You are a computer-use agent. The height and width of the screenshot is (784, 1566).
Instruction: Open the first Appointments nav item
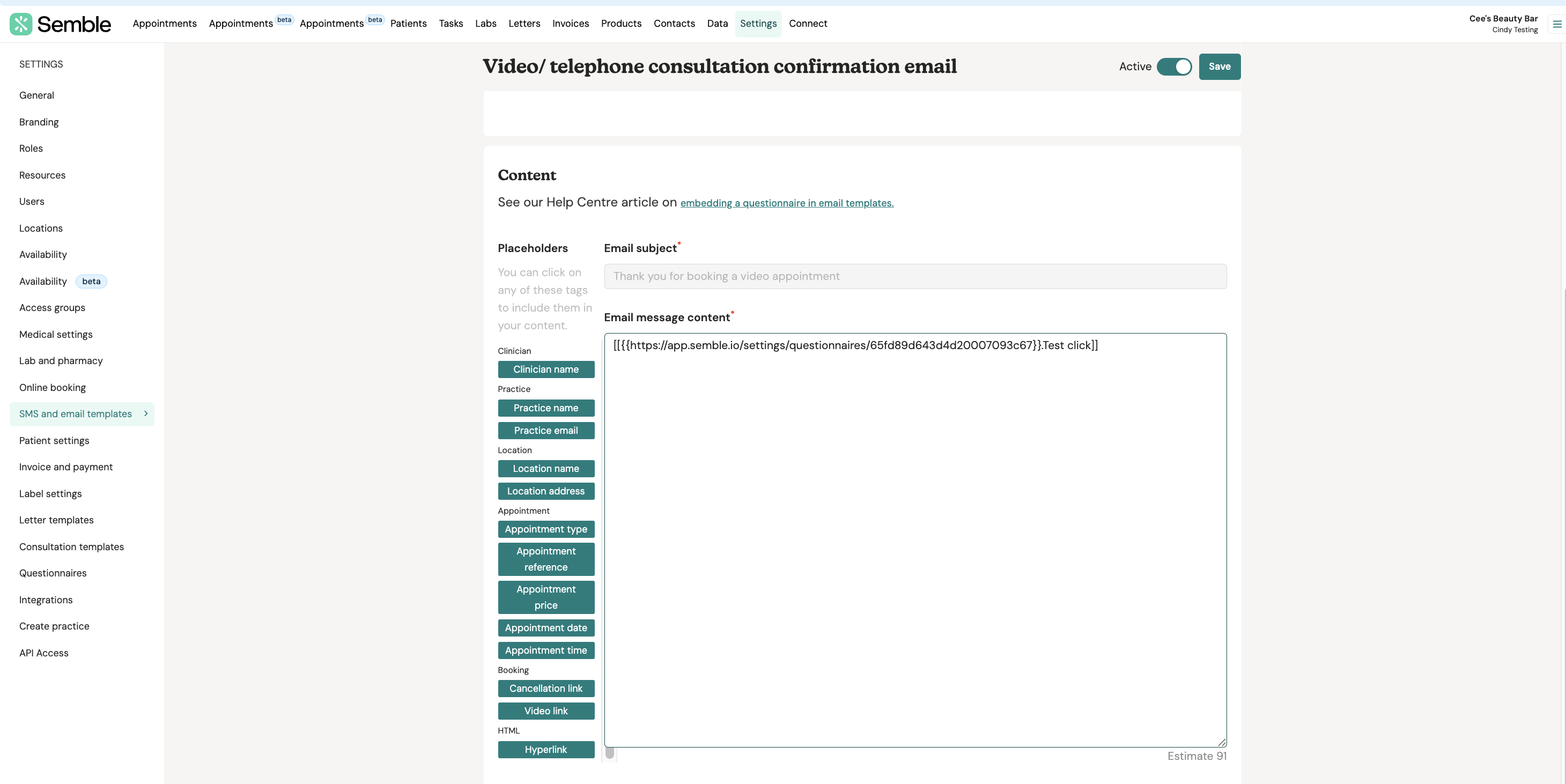point(165,24)
